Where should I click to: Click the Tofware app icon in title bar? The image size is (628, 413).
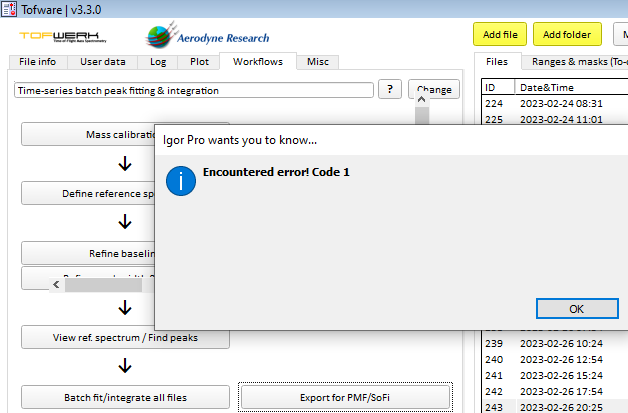click(x=11, y=9)
